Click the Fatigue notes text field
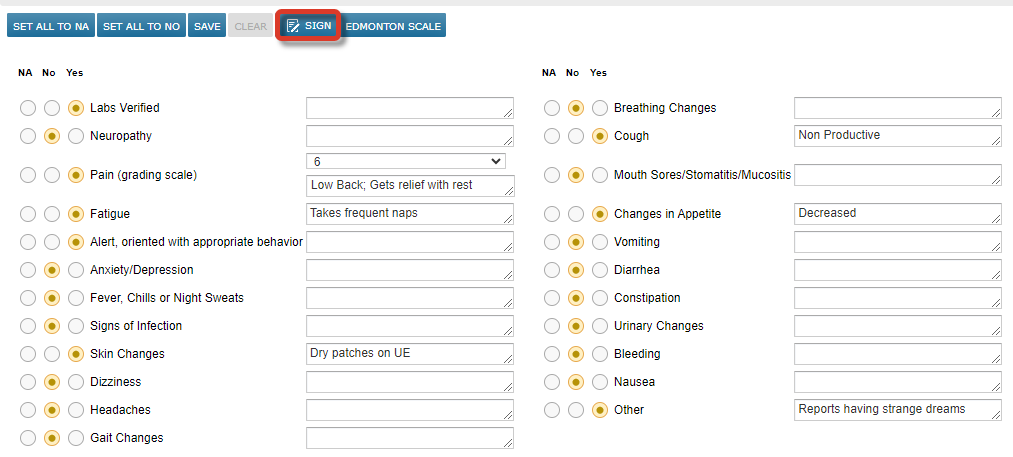Image resolution: width=1013 pixels, height=457 pixels. coord(409,214)
